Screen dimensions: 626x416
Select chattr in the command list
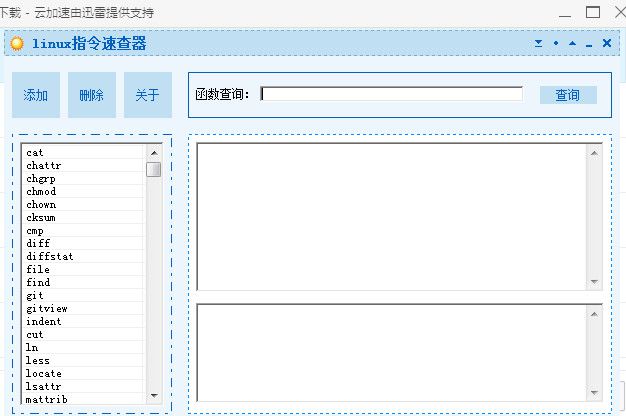(83, 165)
